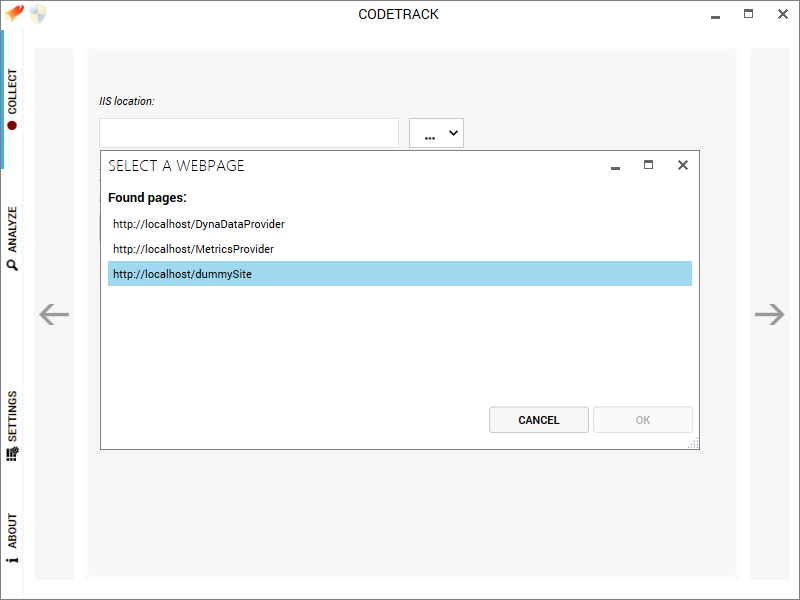Image resolution: width=800 pixels, height=600 pixels.
Task: Close the Select a Webpage dialog
Action: click(x=683, y=165)
